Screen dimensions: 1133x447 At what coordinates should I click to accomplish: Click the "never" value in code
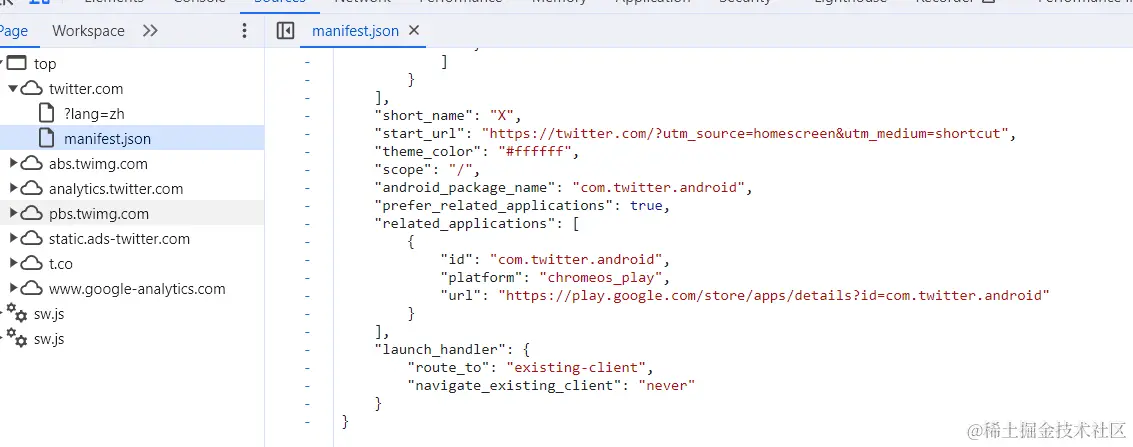pos(665,386)
